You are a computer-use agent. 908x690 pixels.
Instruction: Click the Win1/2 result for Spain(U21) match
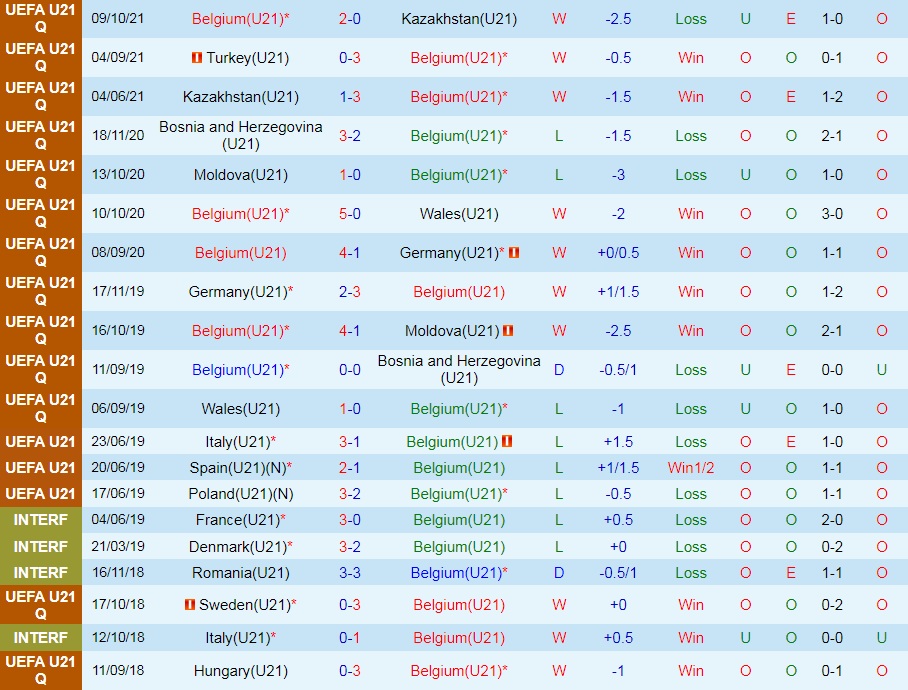[691, 468]
